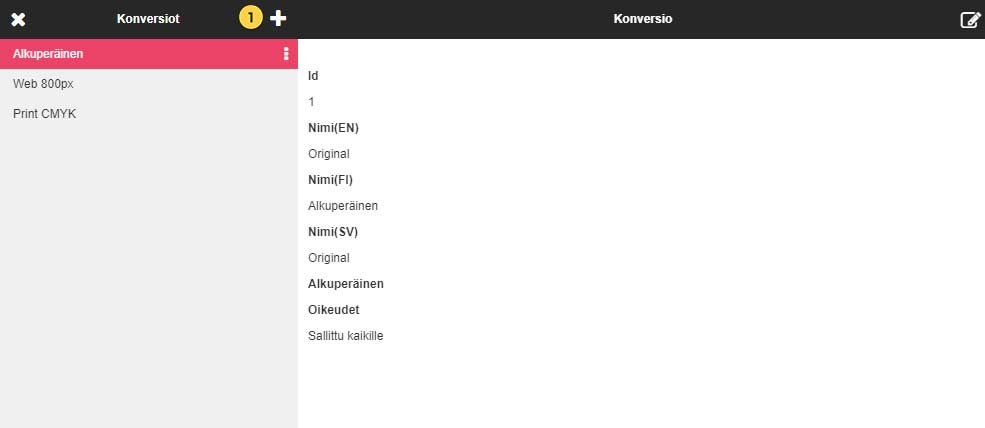Close the Konversiot panel with the X icon
This screenshot has height=428, width=985.
pos(18,19)
